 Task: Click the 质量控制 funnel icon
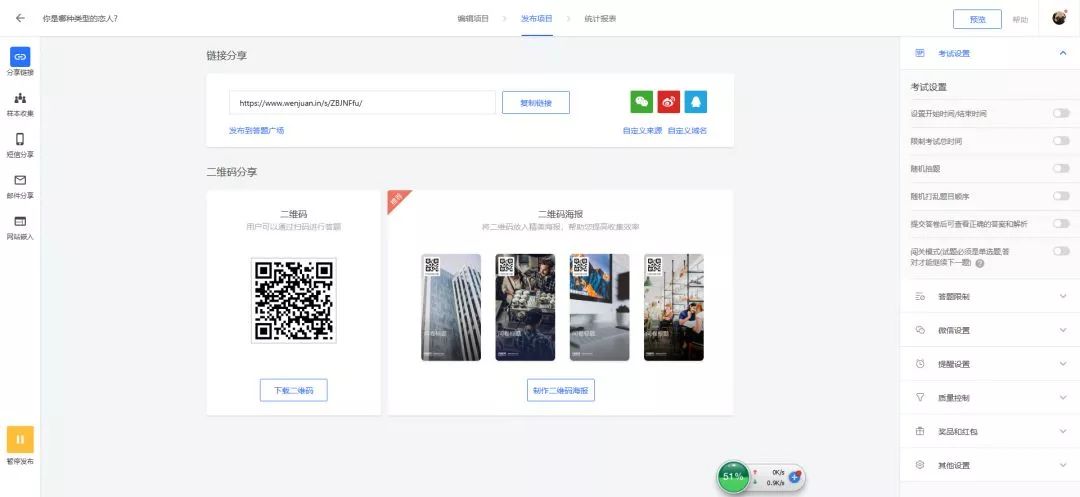tap(920, 397)
